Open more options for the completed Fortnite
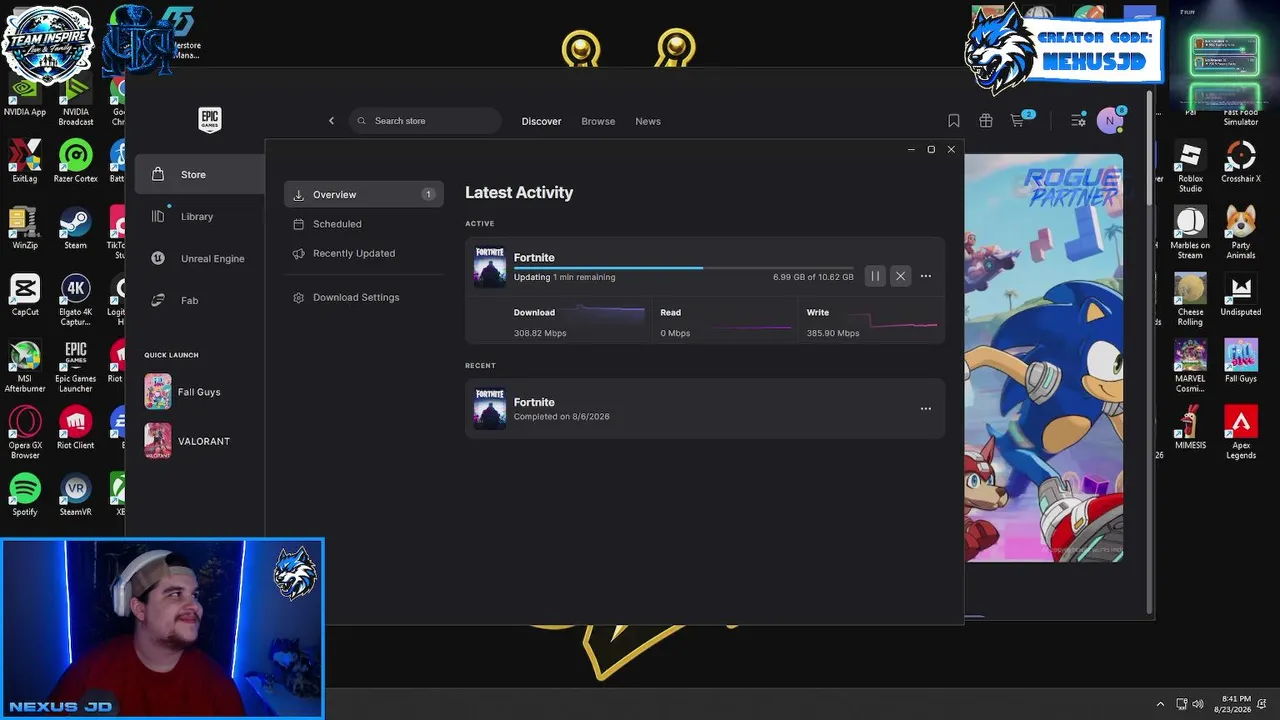The height and width of the screenshot is (720, 1280). 925,408
